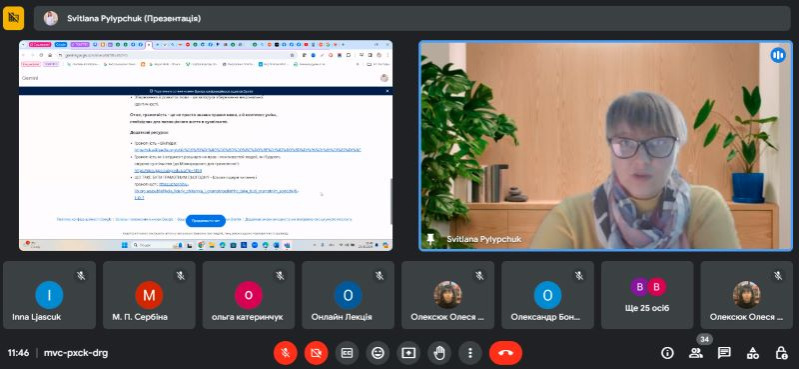The image size is (799, 369).
Task: Click the Gemini logo text in the shared screen
Action: pos(30,78)
